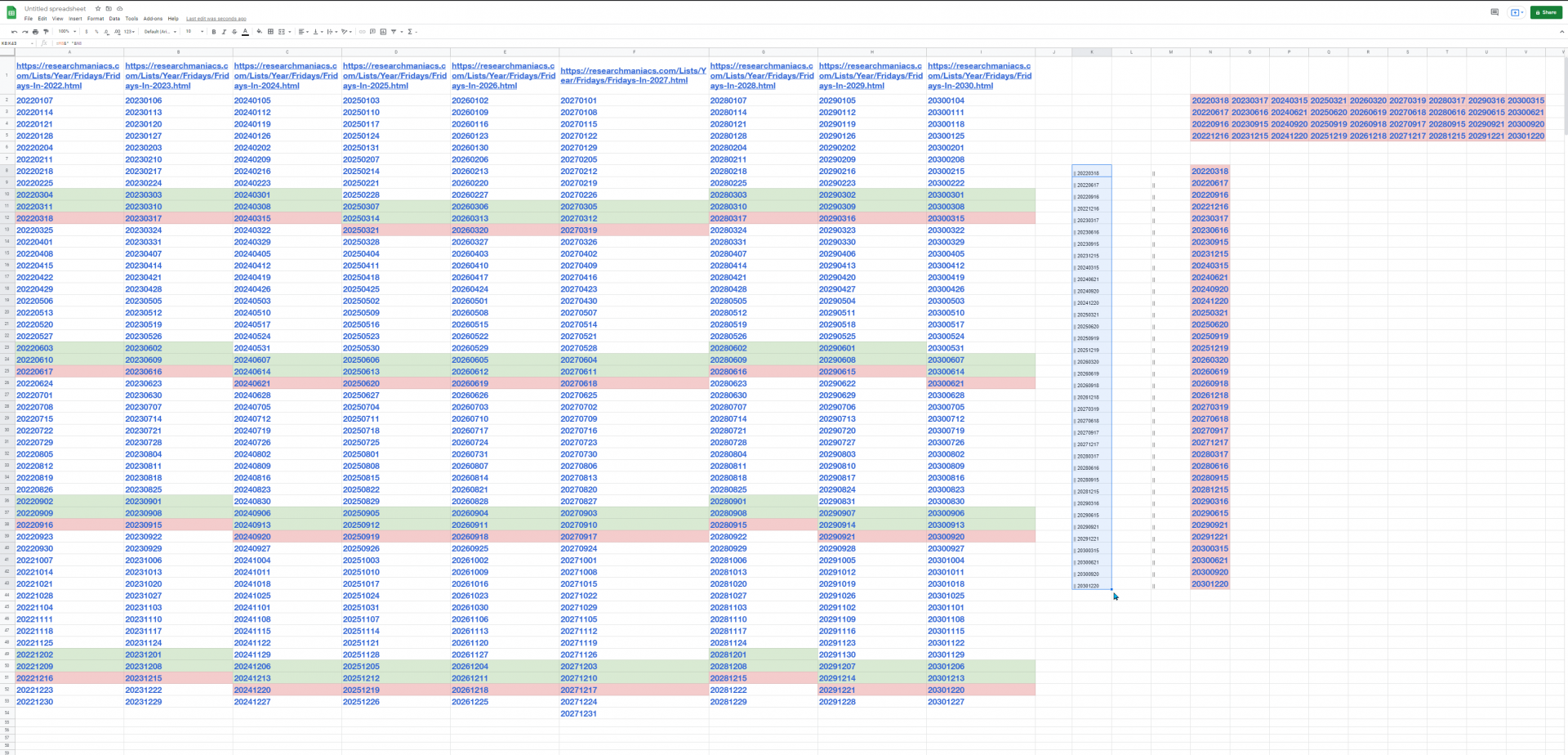Toggle italic formatting

[x=224, y=32]
